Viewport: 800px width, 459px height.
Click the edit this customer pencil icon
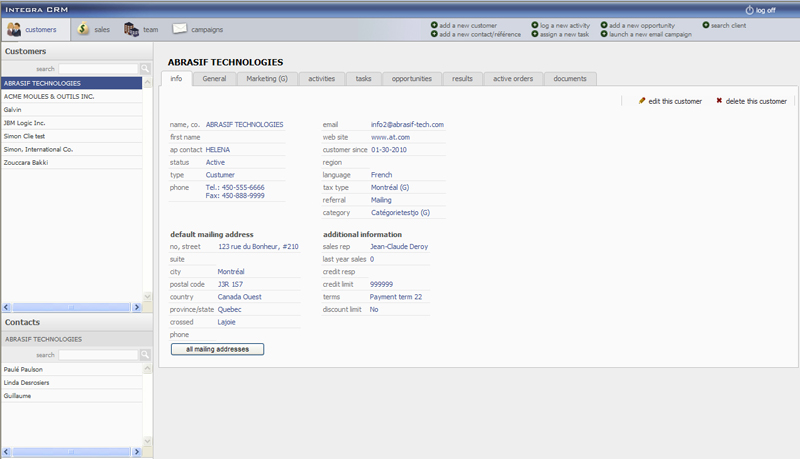coord(642,101)
